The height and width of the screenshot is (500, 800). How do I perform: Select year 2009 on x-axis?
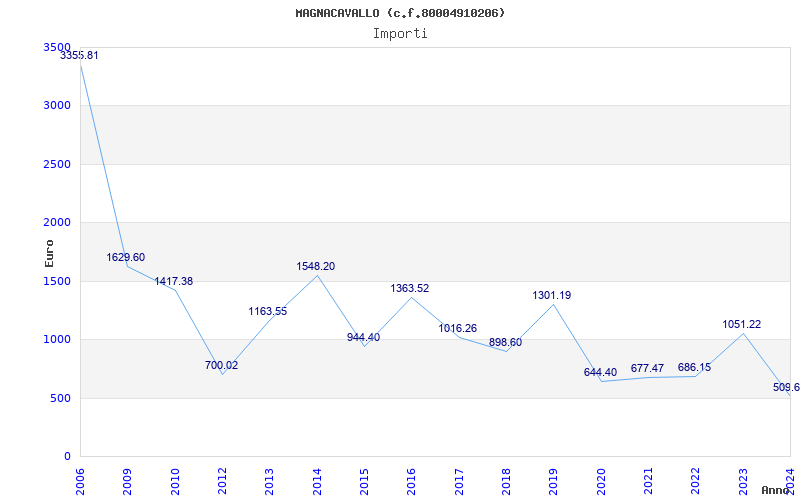128,480
